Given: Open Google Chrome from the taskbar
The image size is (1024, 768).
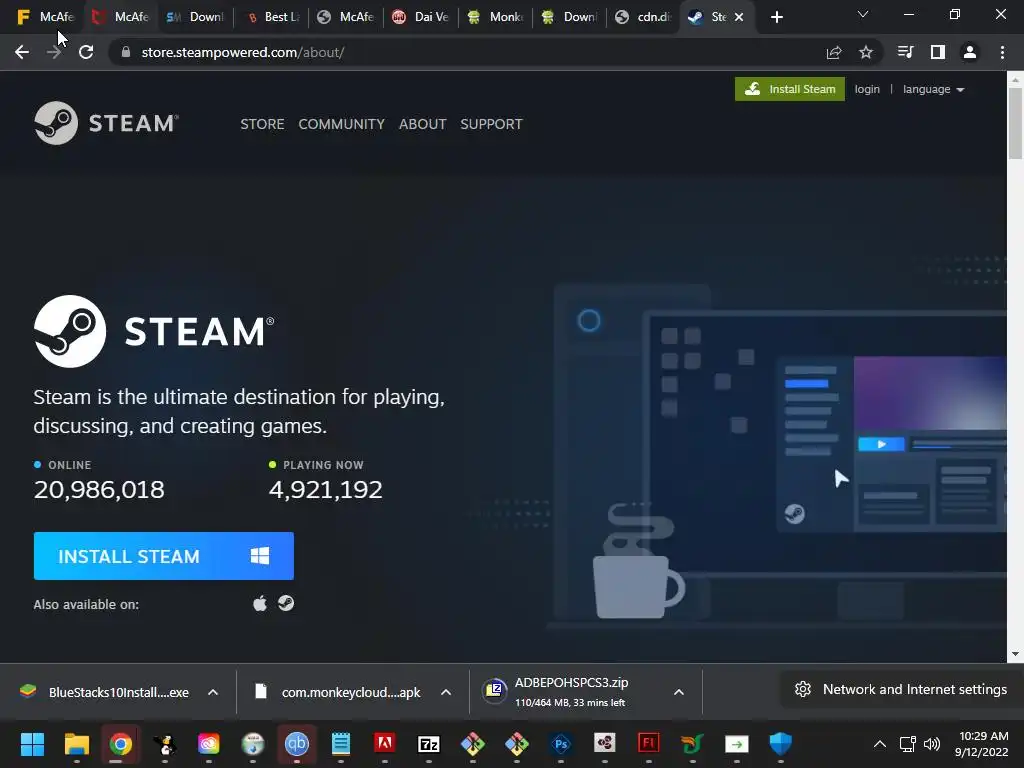Looking at the screenshot, I should tap(121, 744).
